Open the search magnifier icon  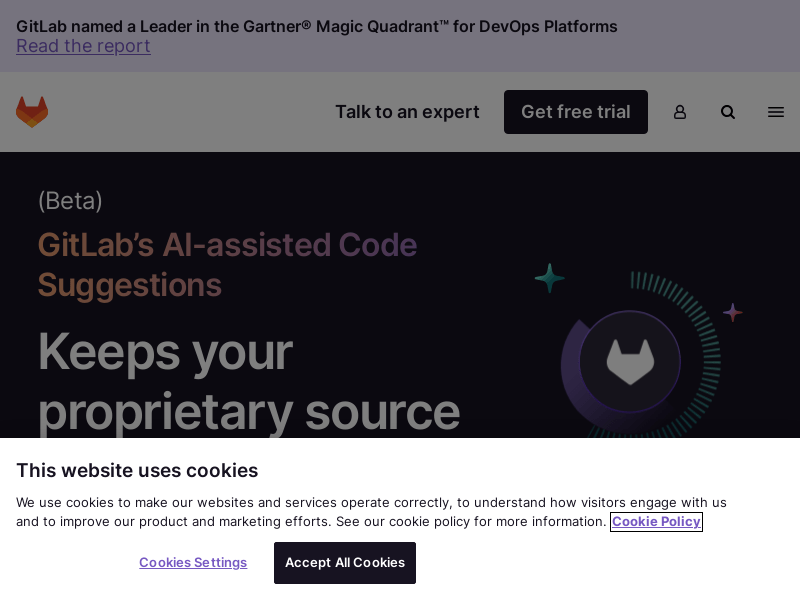(728, 112)
